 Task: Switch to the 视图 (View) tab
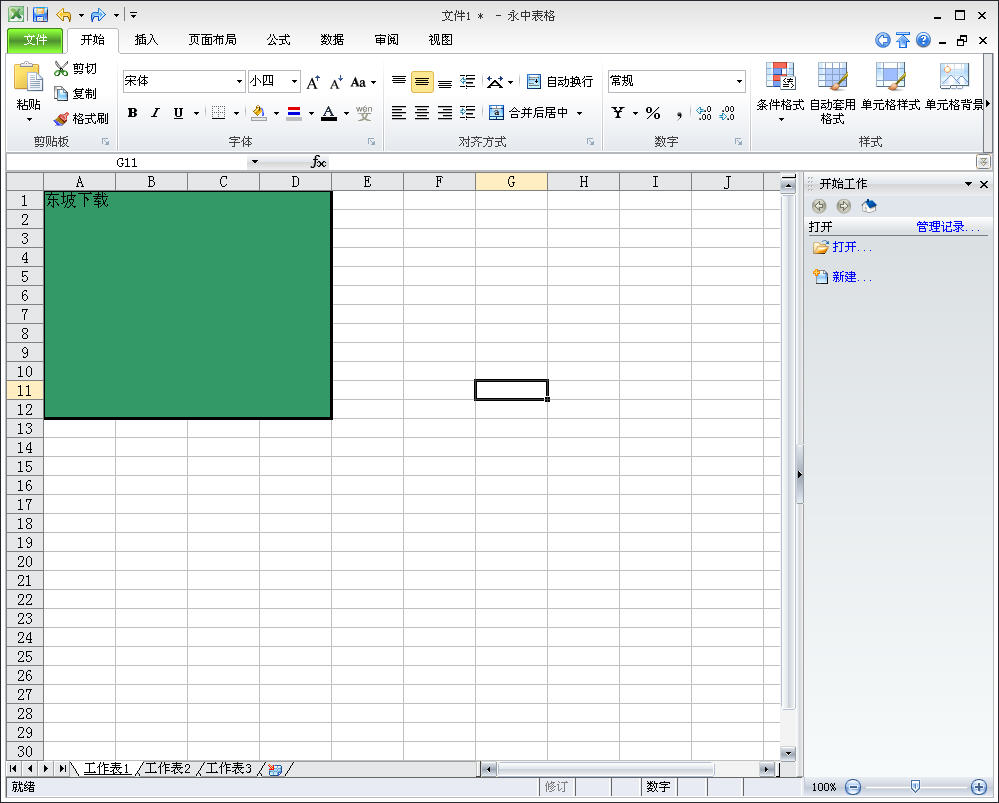[x=440, y=40]
